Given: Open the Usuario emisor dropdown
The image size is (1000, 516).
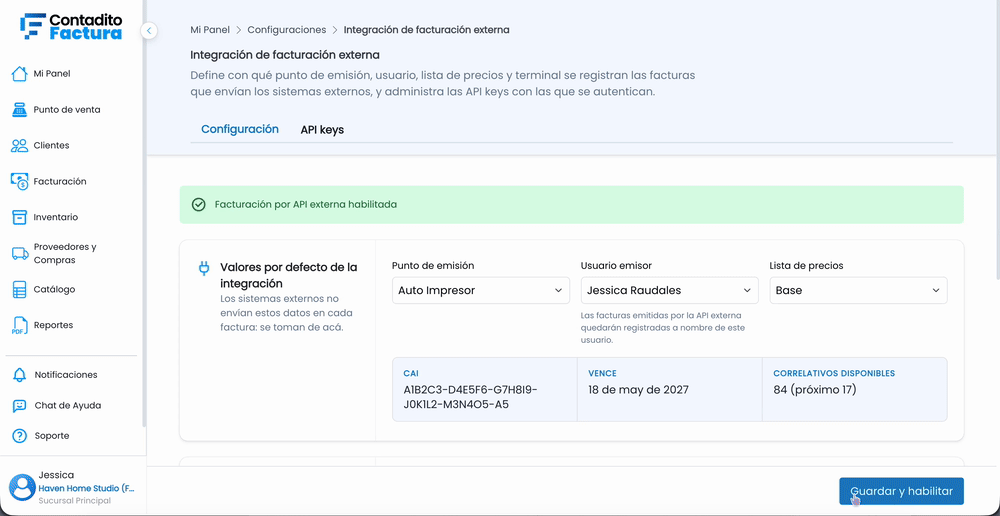Looking at the screenshot, I should coord(670,290).
